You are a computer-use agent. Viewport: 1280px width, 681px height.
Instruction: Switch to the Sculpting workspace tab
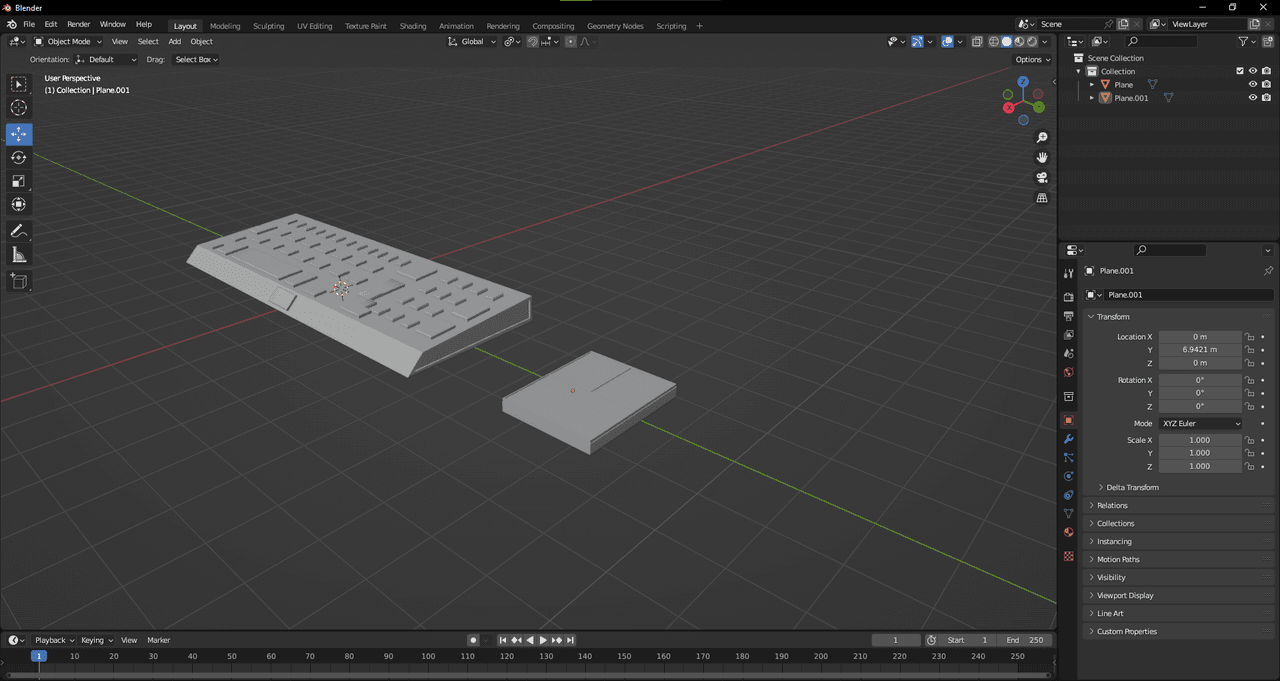(268, 26)
